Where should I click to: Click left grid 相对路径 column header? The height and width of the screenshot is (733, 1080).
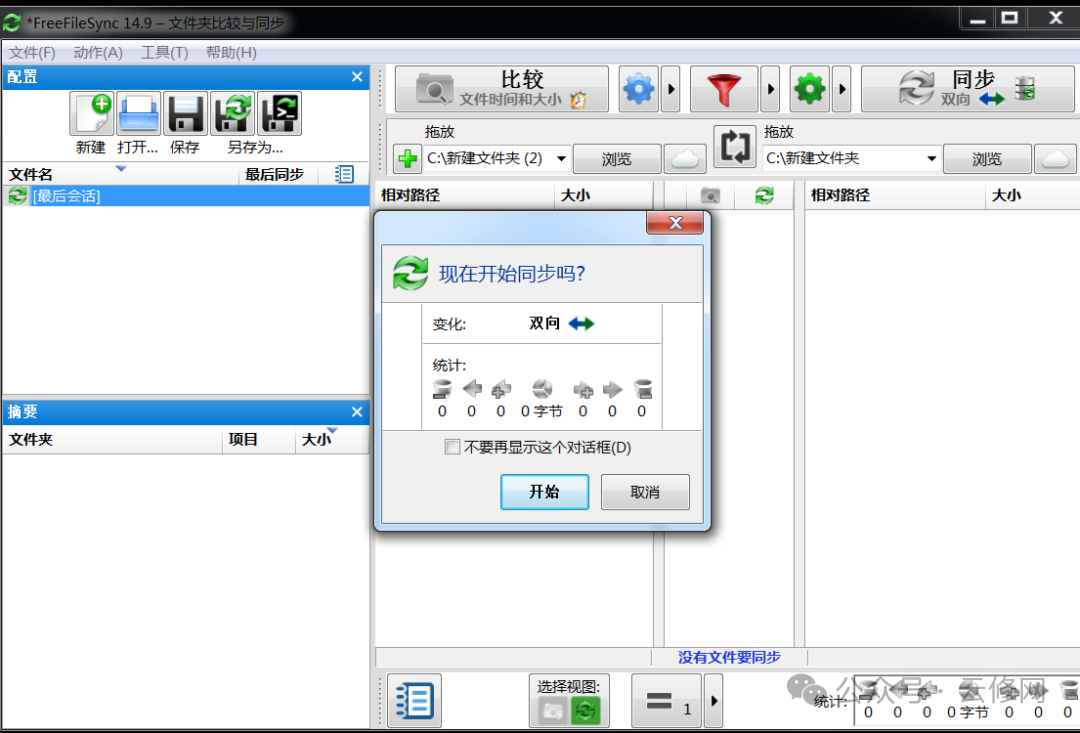click(465, 195)
